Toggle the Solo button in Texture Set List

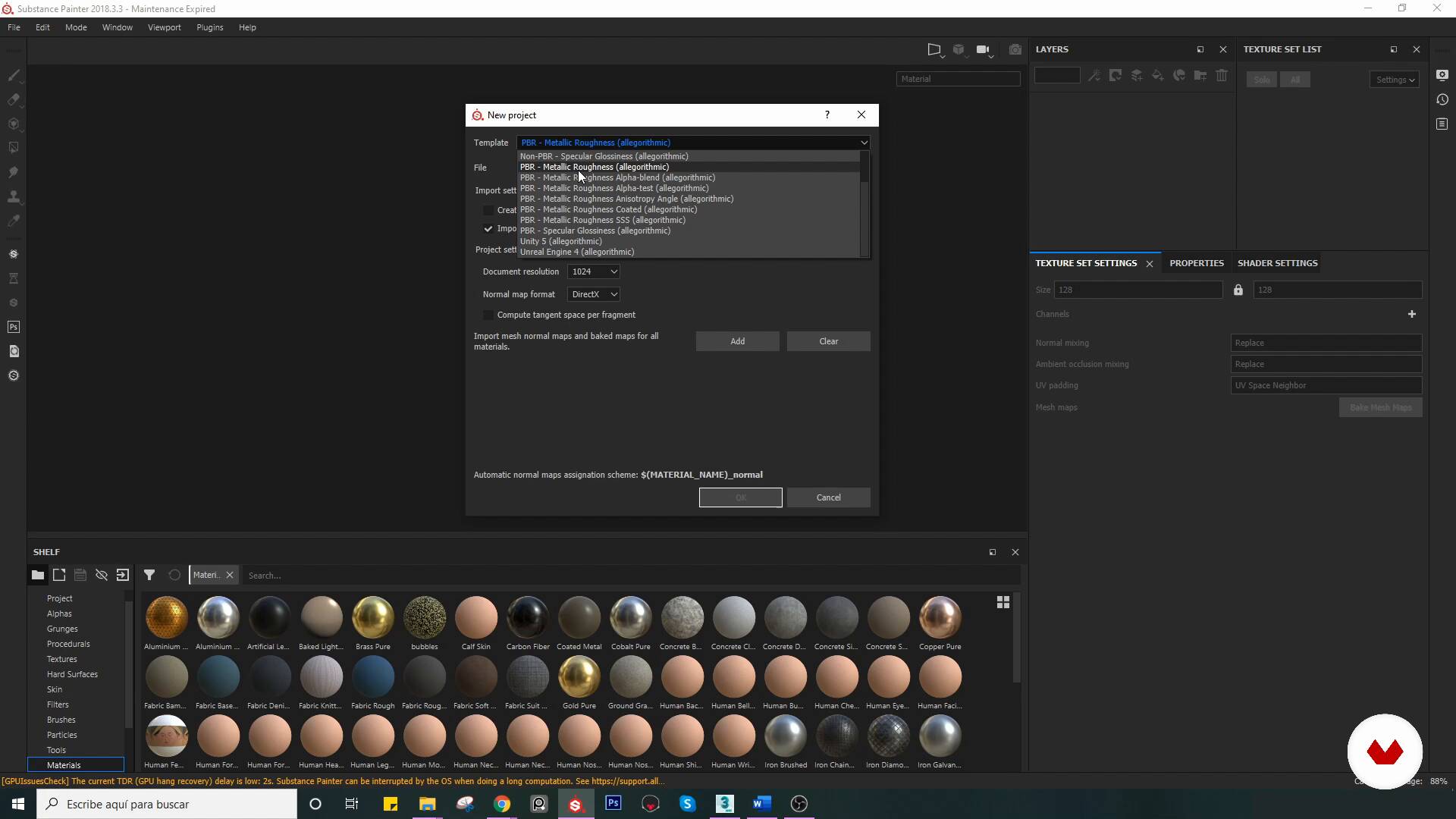pos(1262,80)
